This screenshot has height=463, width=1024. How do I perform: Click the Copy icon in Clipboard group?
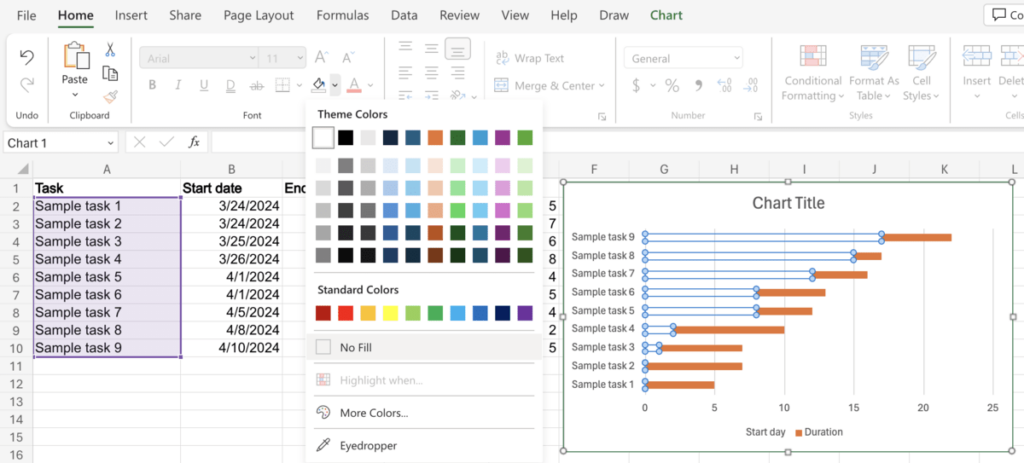pos(110,73)
